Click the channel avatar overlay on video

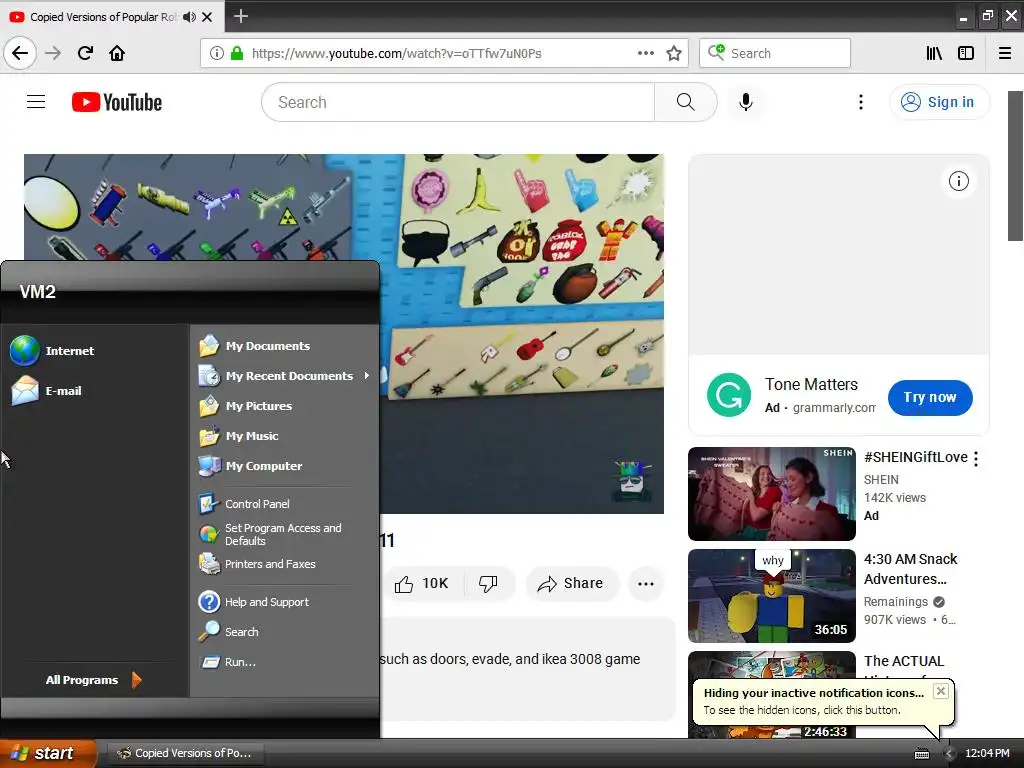(632, 481)
